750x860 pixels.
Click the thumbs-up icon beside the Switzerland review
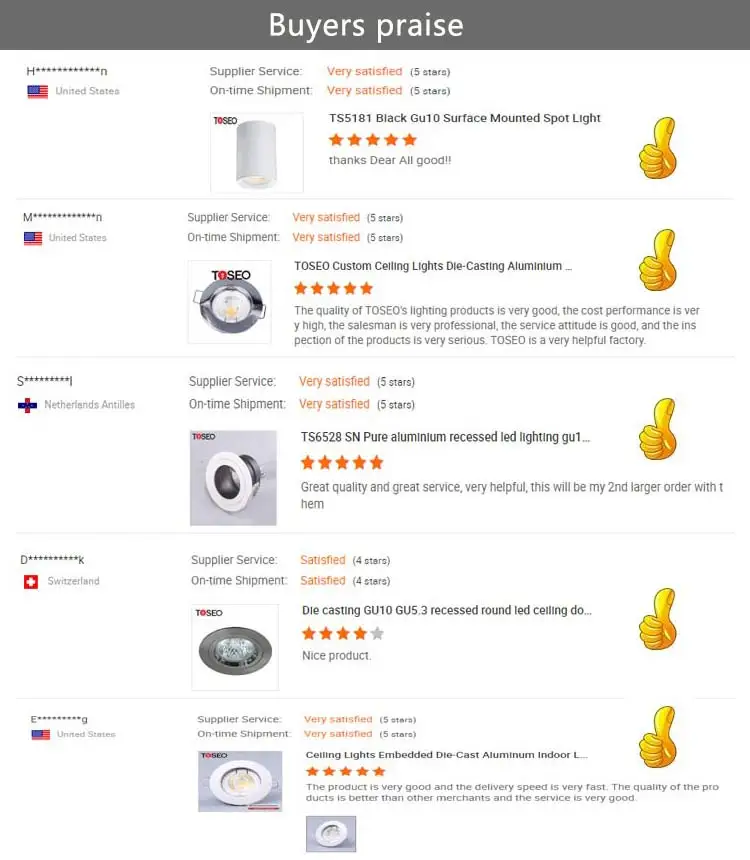[658, 619]
